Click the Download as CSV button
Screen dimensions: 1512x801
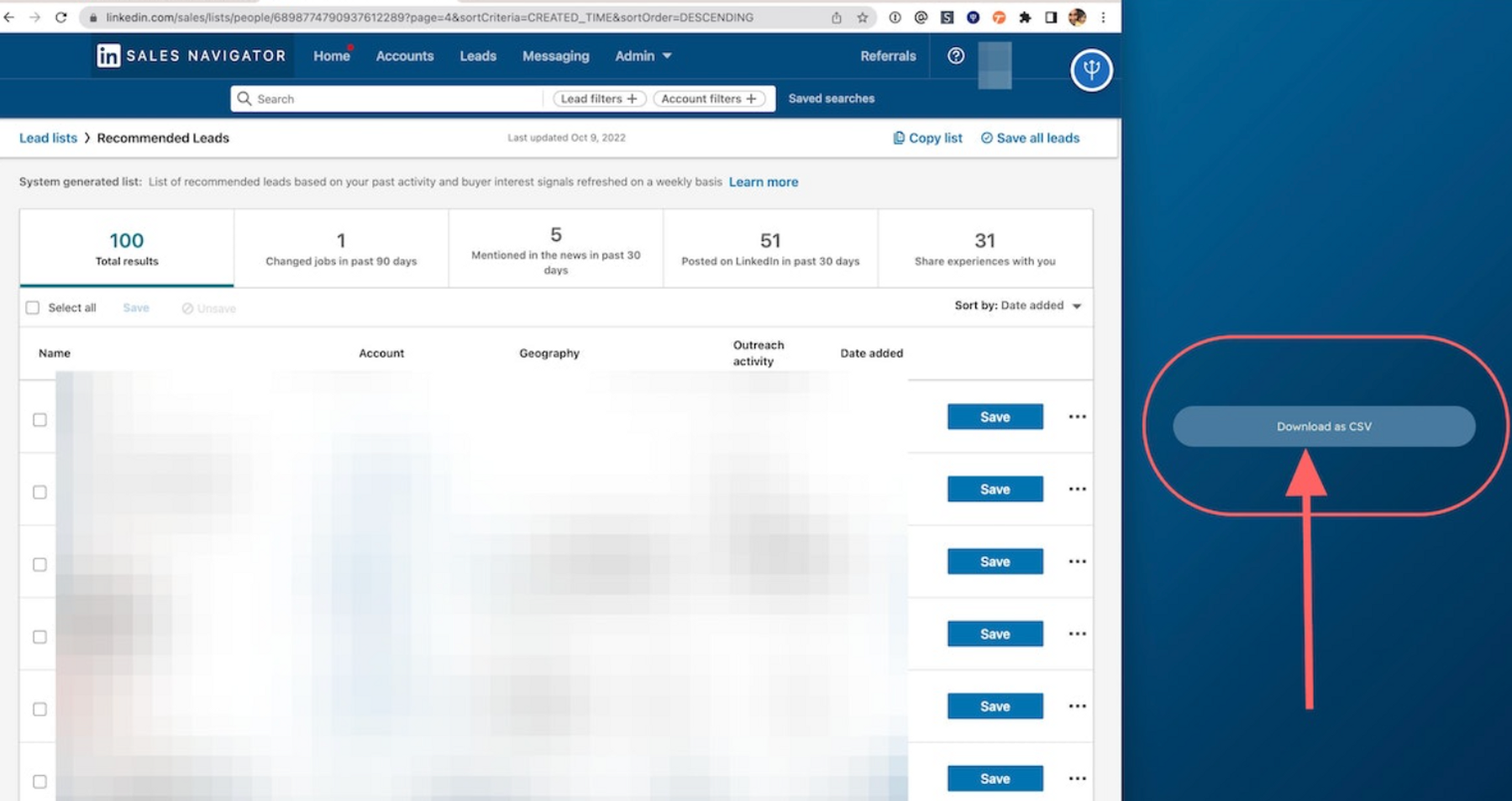(x=1324, y=427)
